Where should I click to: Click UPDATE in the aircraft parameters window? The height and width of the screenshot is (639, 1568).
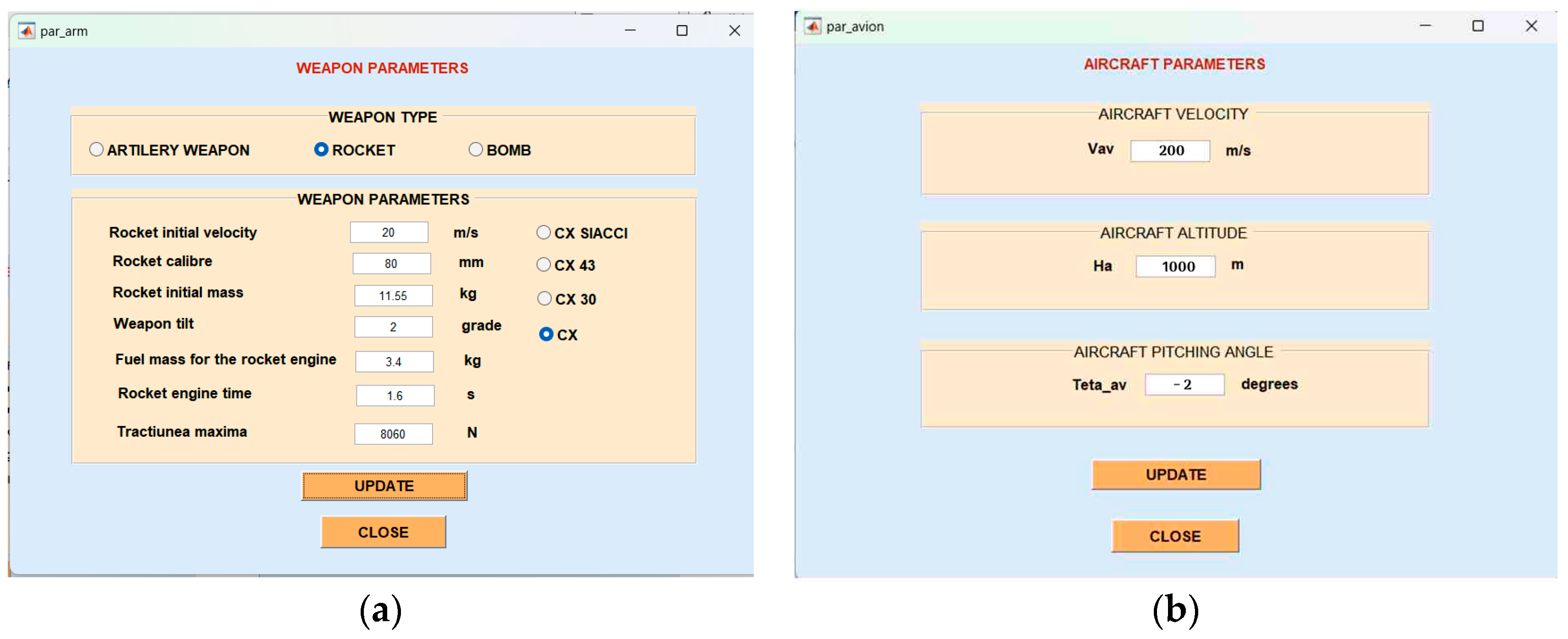point(1175,475)
